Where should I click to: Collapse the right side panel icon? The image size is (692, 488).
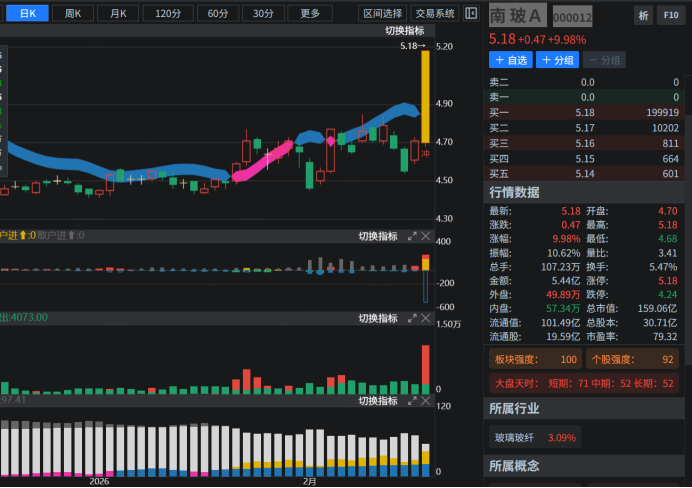(471, 13)
